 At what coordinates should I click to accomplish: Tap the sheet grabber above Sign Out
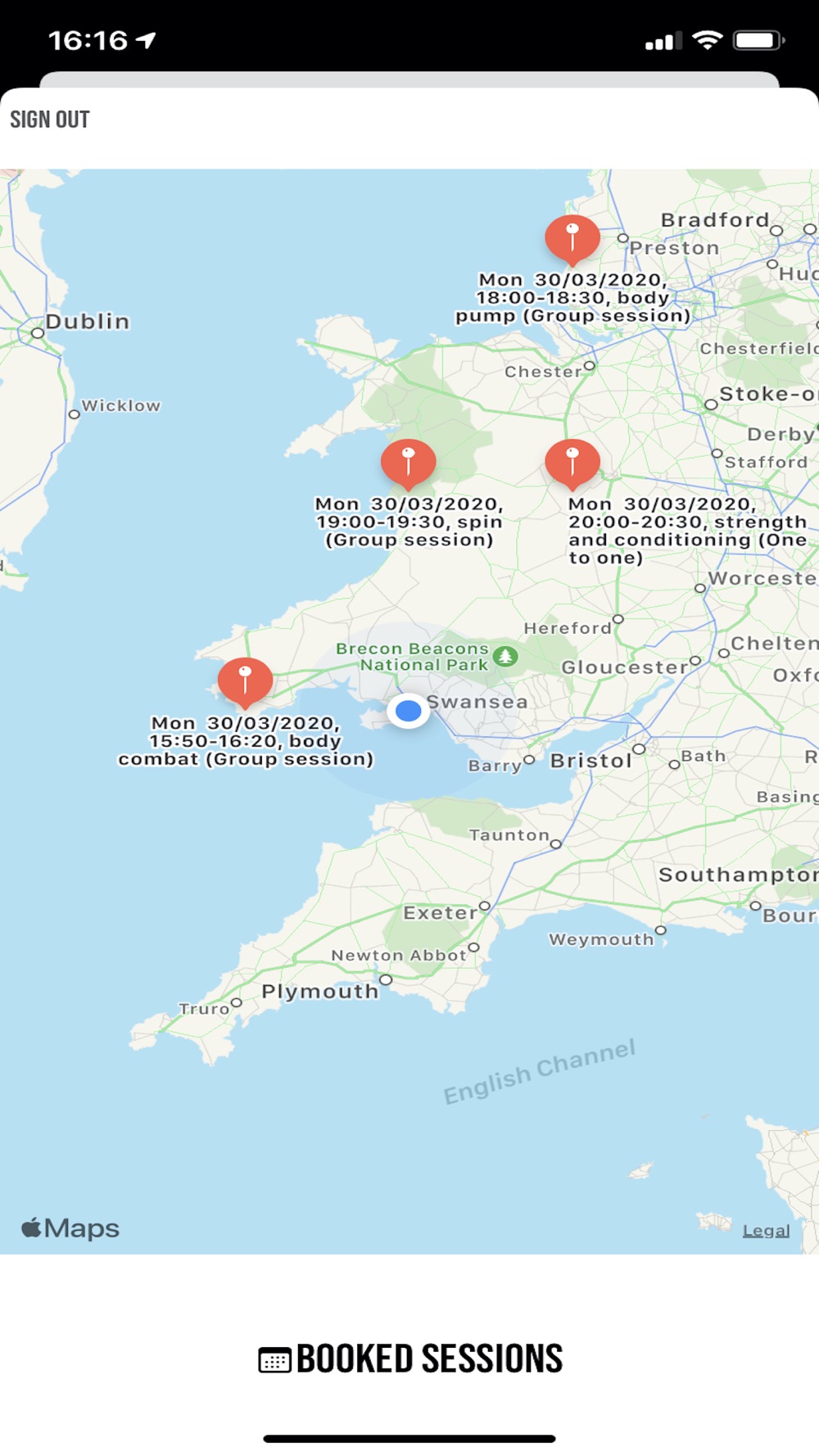[409, 79]
